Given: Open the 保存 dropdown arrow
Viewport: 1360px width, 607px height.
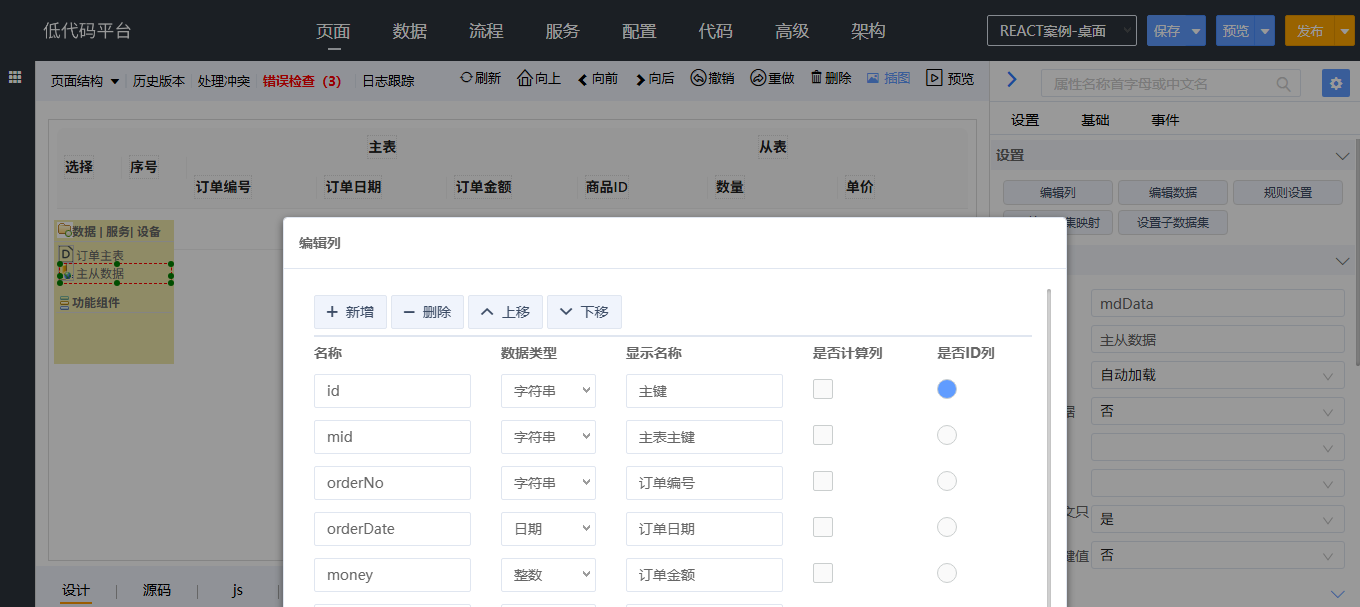Looking at the screenshot, I should [1196, 31].
